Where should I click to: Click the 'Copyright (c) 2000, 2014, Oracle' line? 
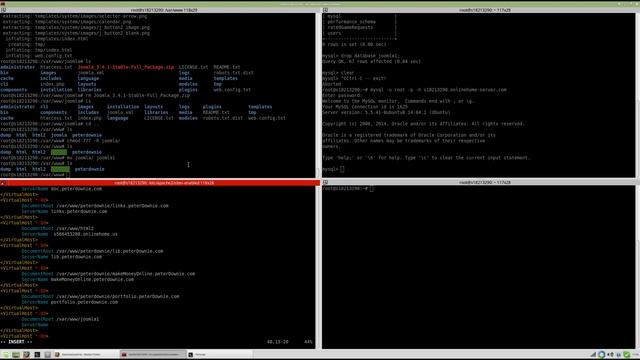coord(423,124)
